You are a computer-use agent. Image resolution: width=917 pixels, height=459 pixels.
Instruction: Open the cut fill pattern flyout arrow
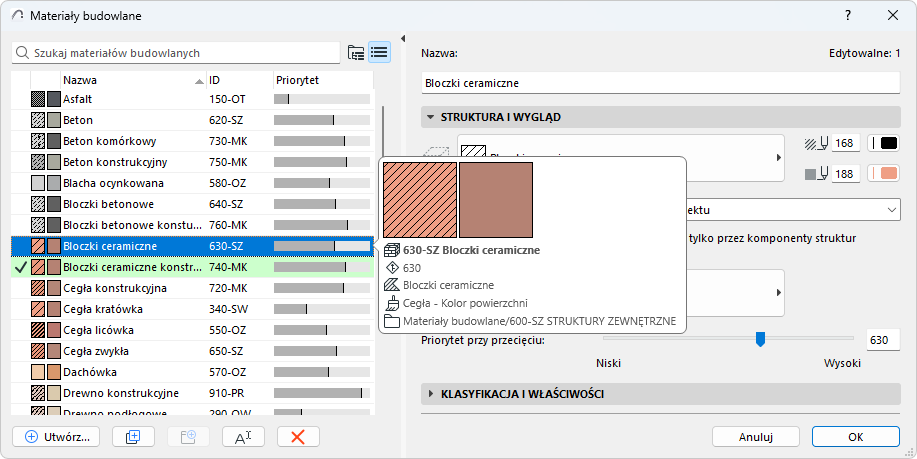click(779, 158)
